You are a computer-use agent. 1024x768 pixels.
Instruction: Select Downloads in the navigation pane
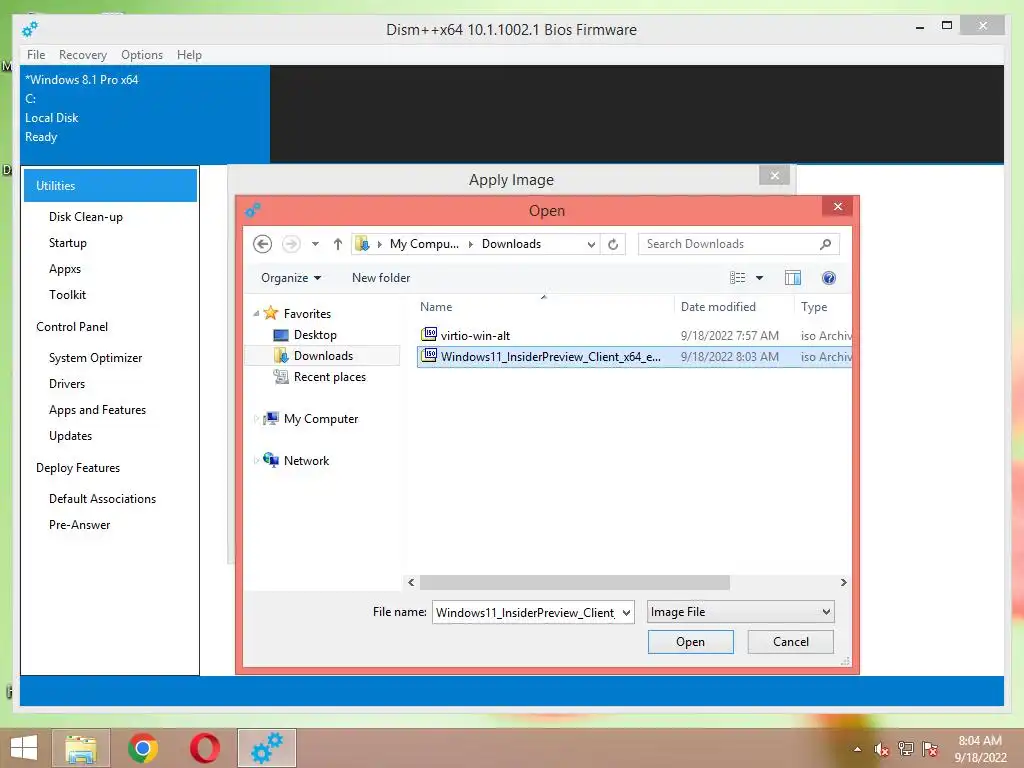[323, 356]
